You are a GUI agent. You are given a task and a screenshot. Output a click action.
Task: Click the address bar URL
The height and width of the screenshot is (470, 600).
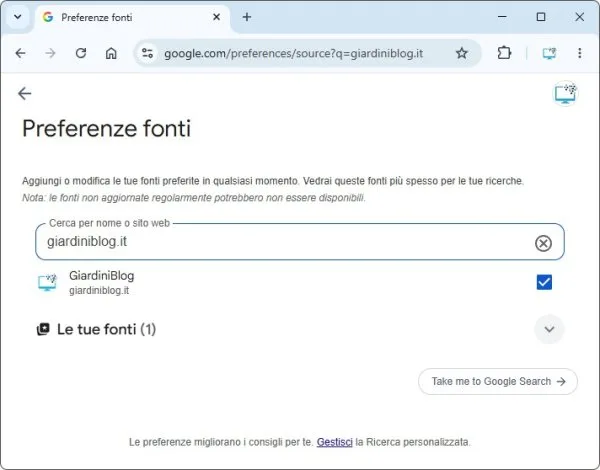(x=293, y=53)
